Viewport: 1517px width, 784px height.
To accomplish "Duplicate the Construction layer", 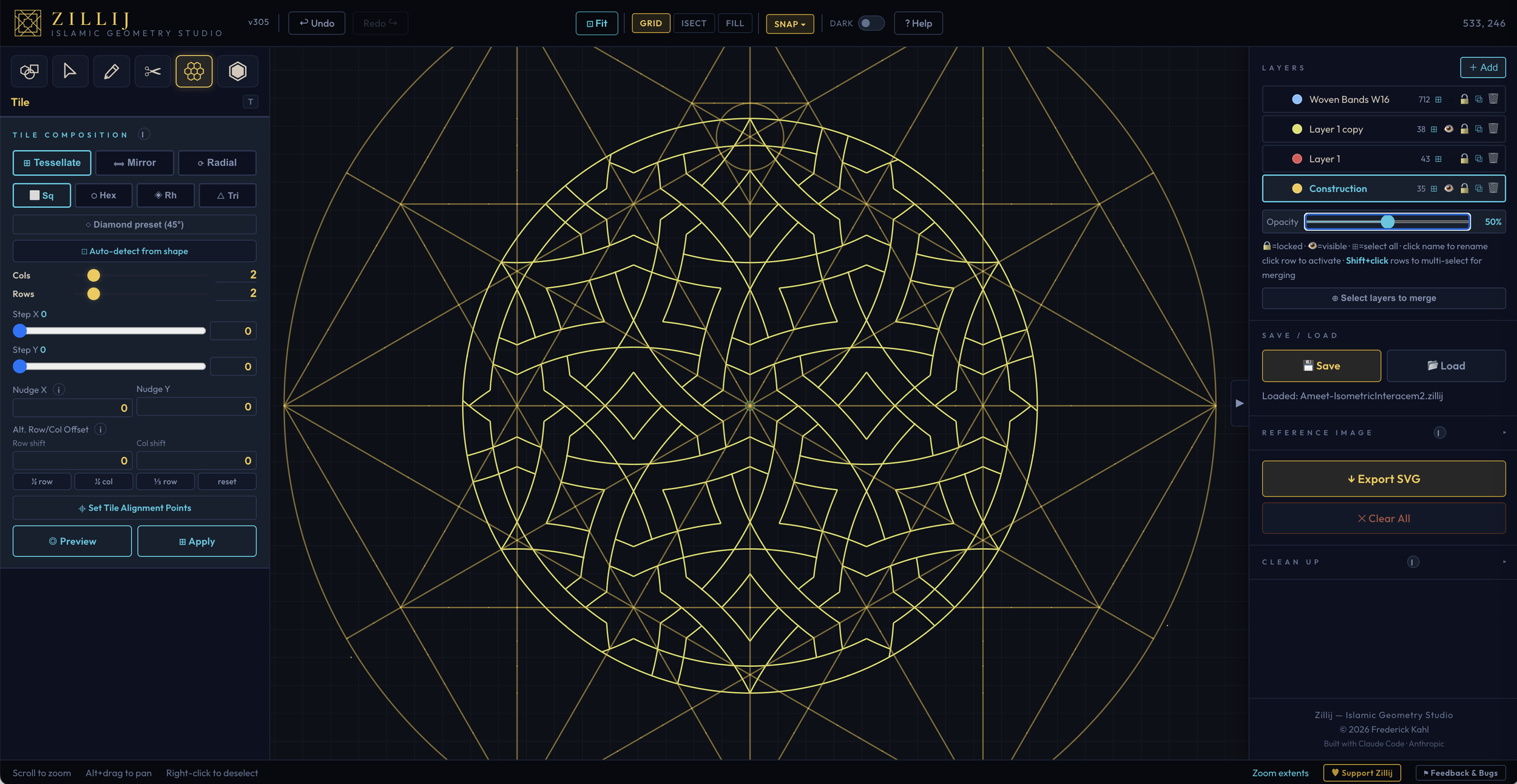I will click(x=1479, y=188).
